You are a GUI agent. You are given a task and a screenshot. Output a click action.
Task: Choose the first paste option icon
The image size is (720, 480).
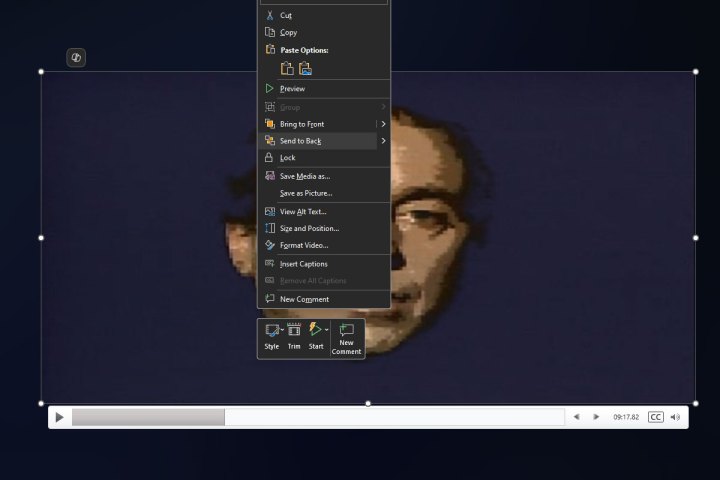coord(287,68)
